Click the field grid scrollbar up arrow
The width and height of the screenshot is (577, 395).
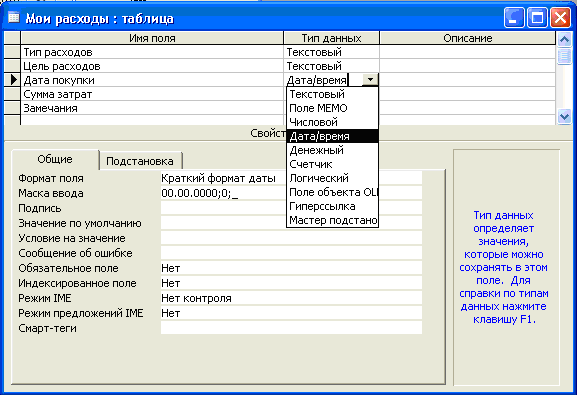pos(564,39)
